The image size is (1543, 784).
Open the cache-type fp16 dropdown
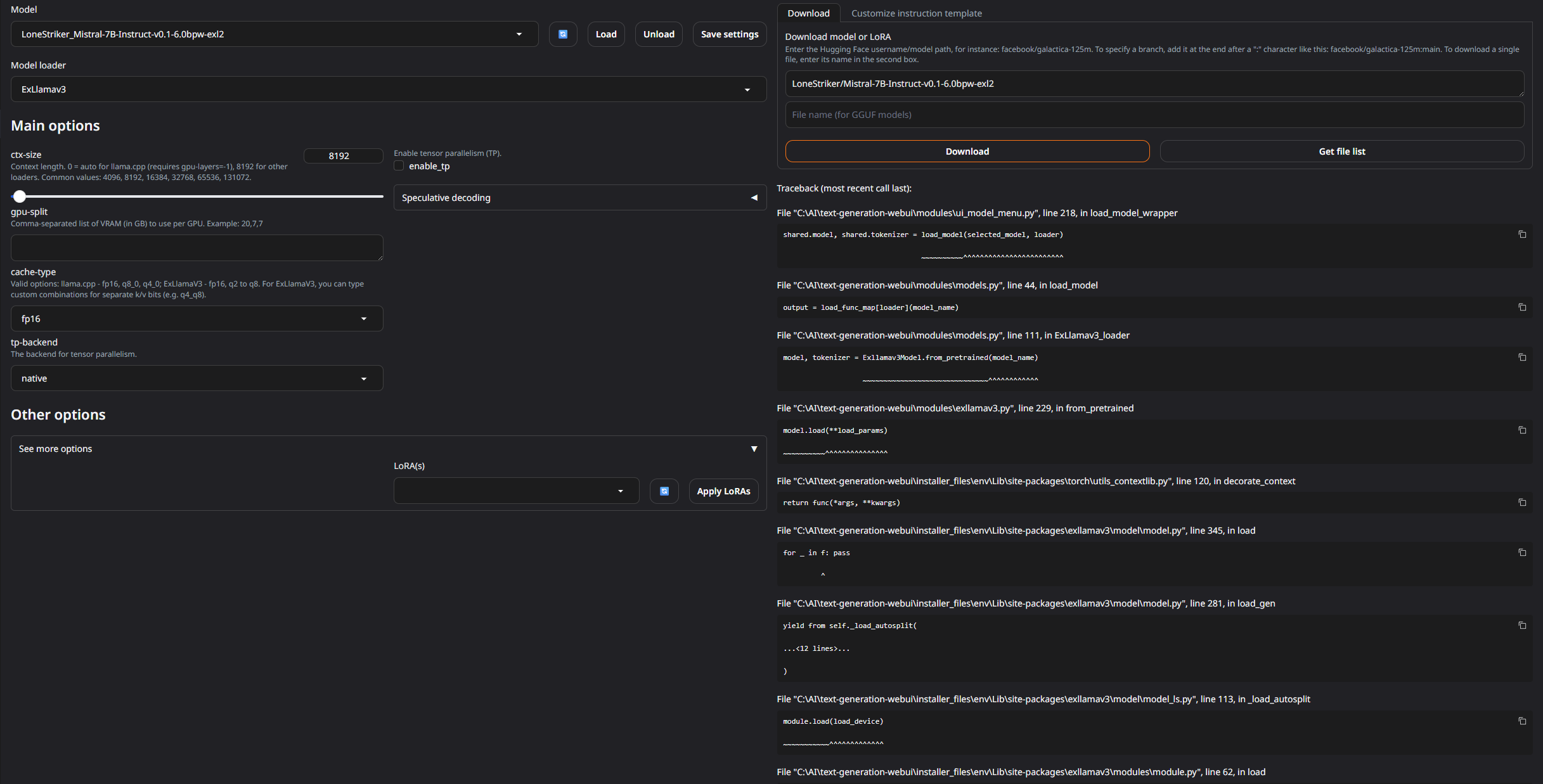point(197,319)
